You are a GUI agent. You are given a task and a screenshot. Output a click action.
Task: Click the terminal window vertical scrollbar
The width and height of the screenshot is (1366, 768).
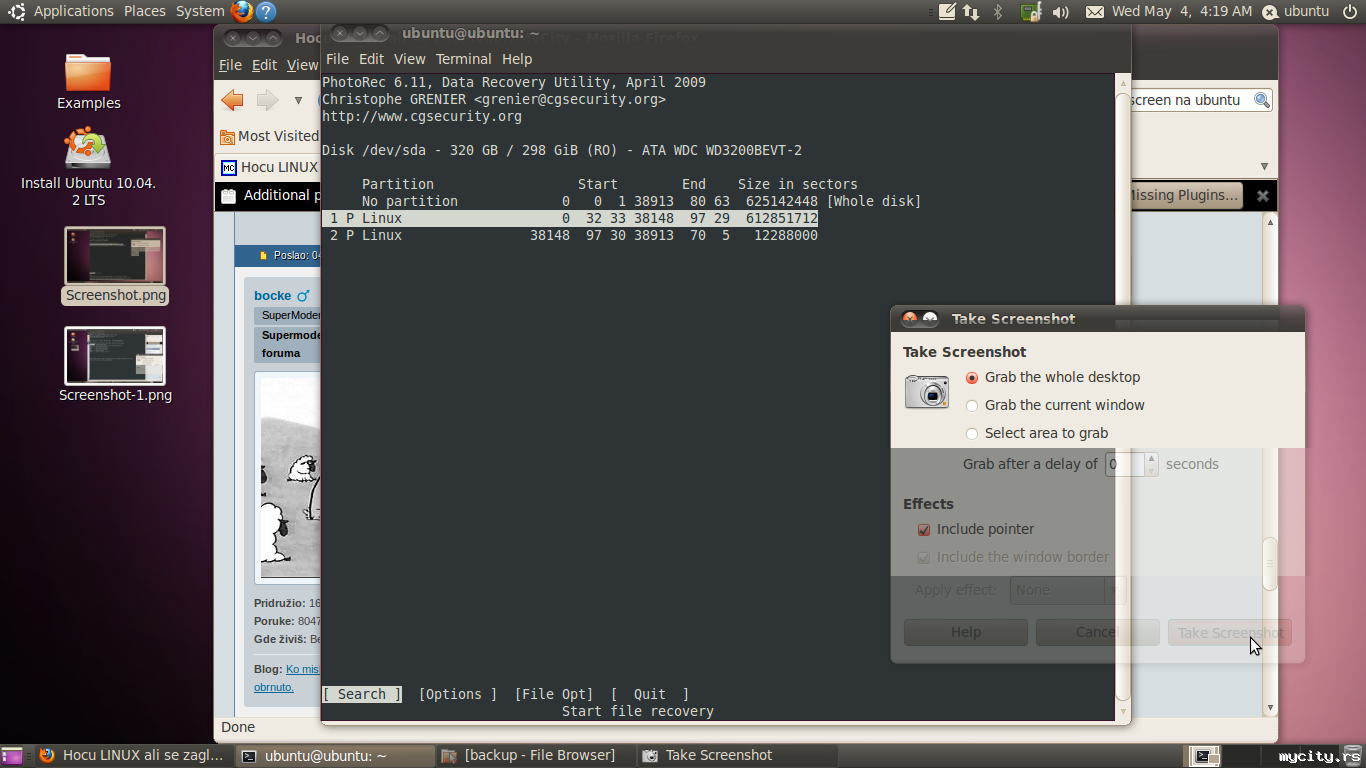(x=1122, y=395)
